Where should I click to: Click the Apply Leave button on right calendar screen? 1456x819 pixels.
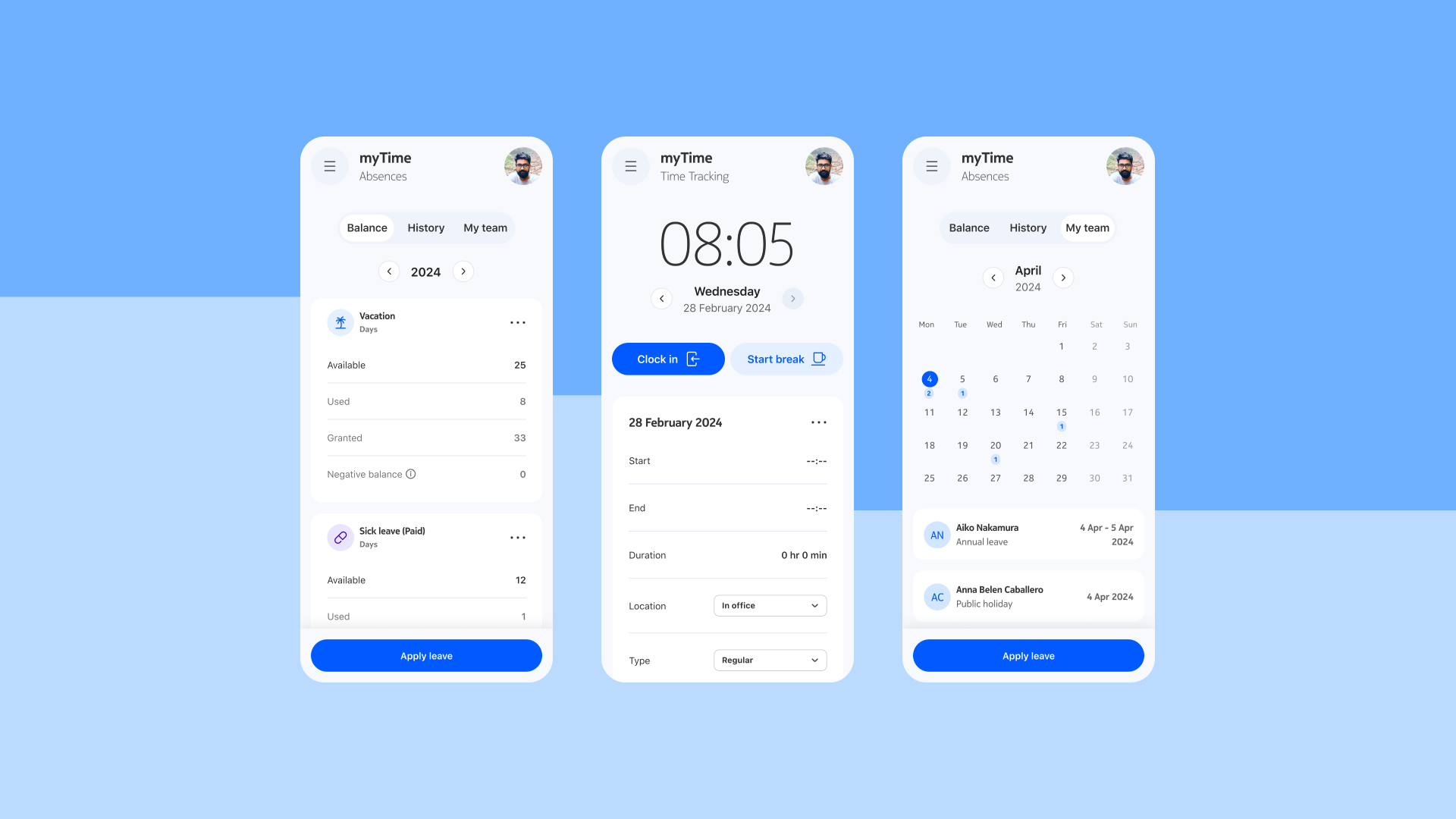pos(1028,655)
